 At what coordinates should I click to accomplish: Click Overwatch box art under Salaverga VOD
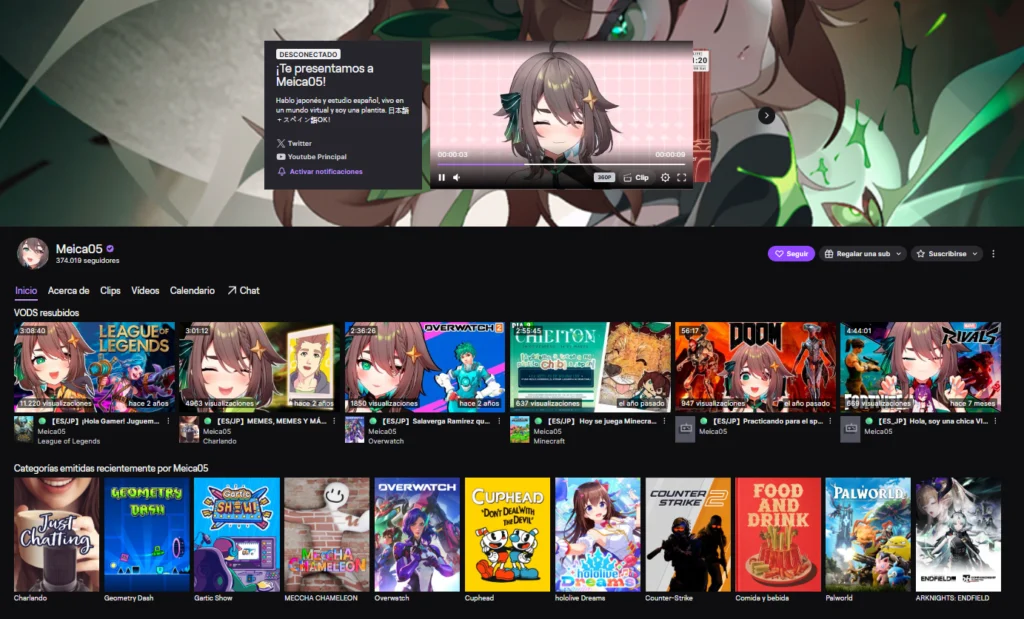click(355, 430)
